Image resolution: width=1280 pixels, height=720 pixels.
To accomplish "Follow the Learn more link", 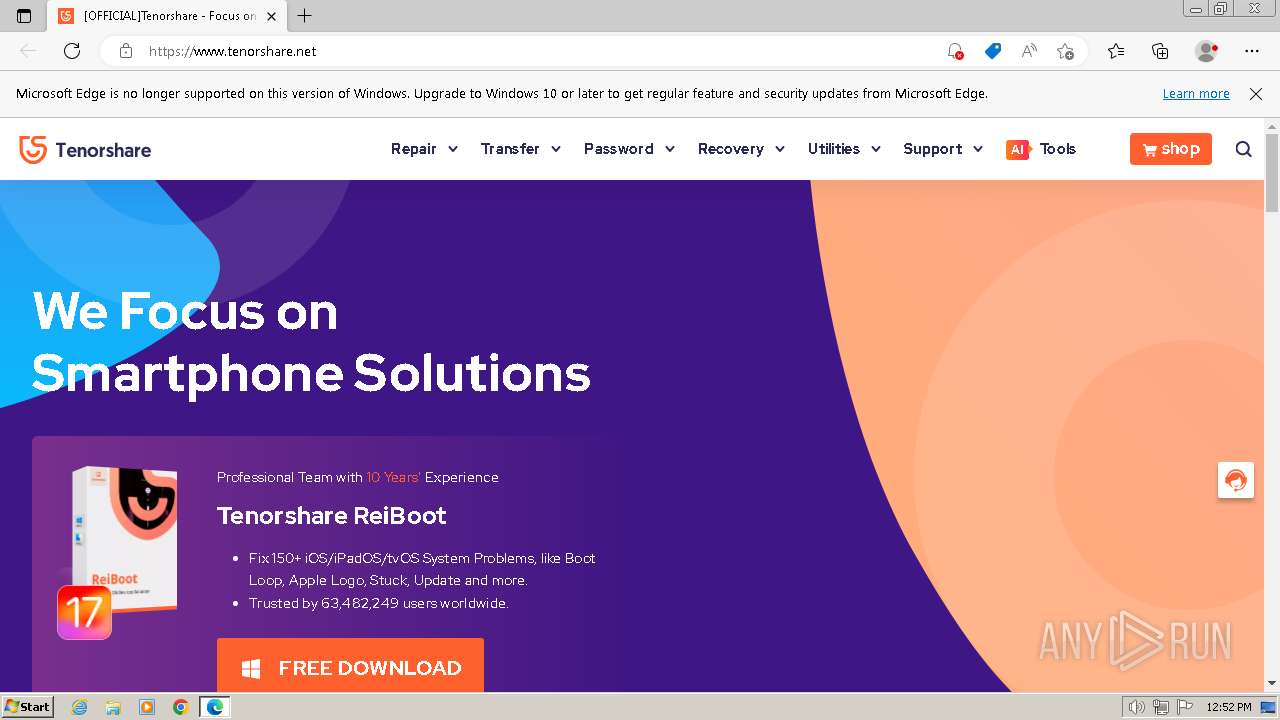I will point(1196,93).
